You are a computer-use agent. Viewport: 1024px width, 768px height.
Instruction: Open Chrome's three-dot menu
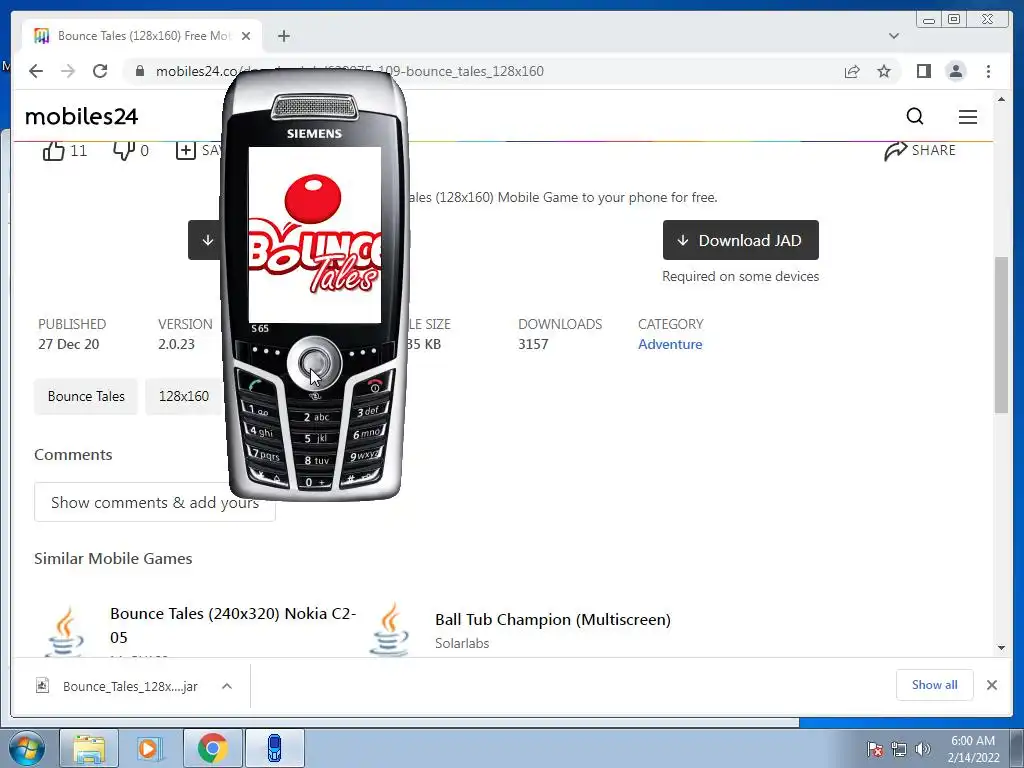click(988, 71)
